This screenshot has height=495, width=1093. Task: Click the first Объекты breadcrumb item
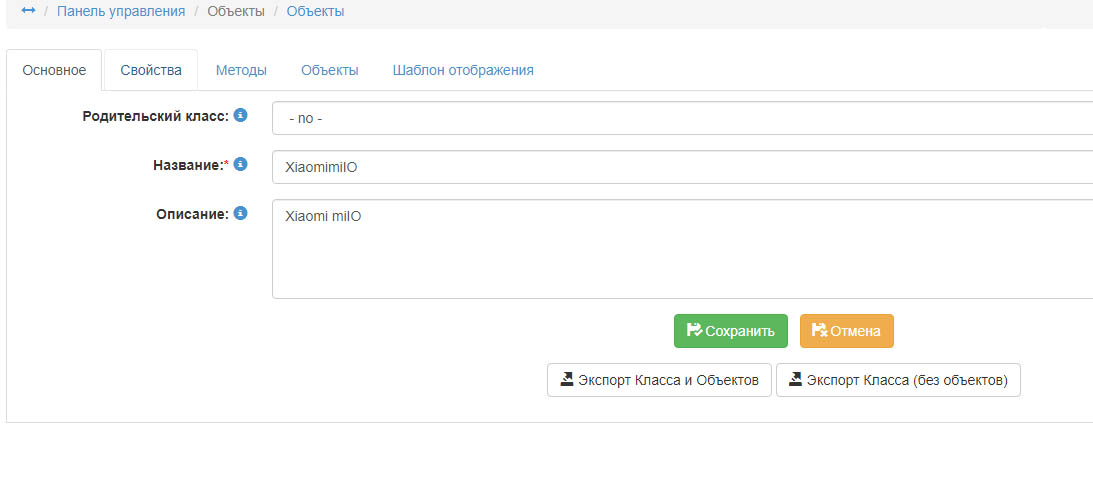[236, 11]
